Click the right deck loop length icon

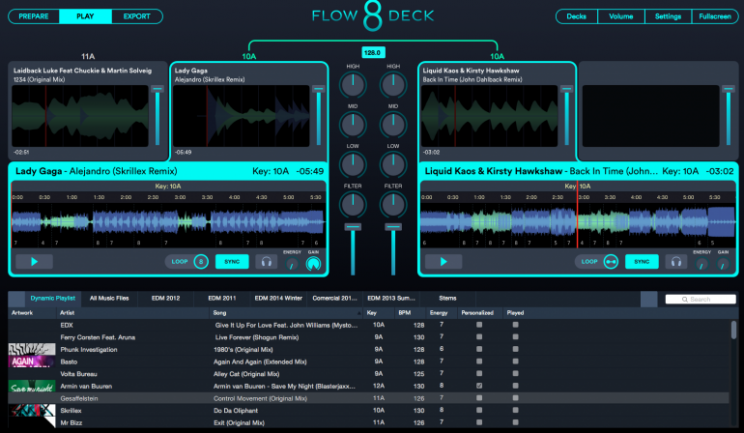click(610, 262)
